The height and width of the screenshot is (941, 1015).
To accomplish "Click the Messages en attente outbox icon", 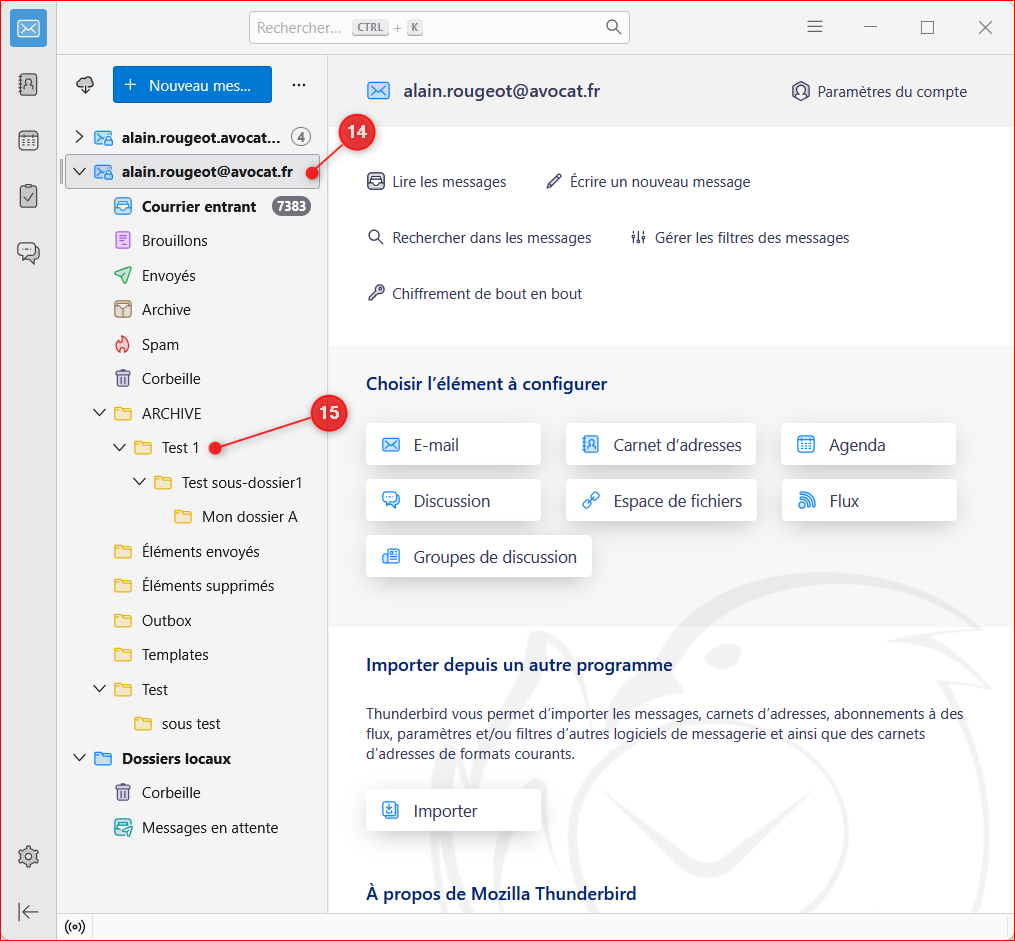I will (x=123, y=828).
